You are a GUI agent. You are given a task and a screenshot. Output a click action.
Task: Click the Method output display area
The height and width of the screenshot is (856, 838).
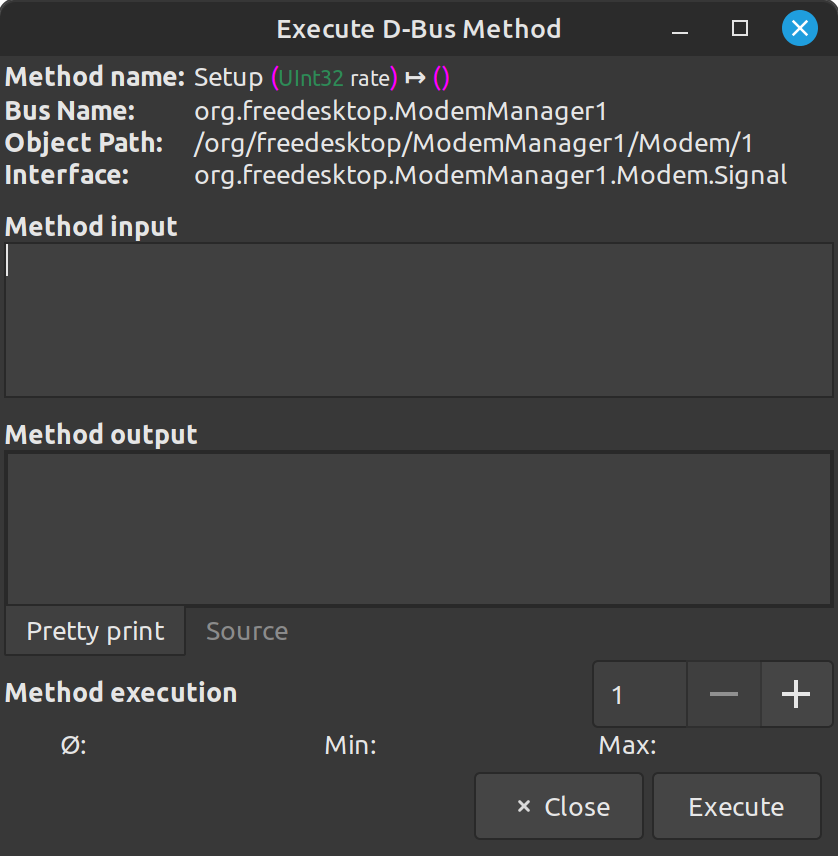420,528
